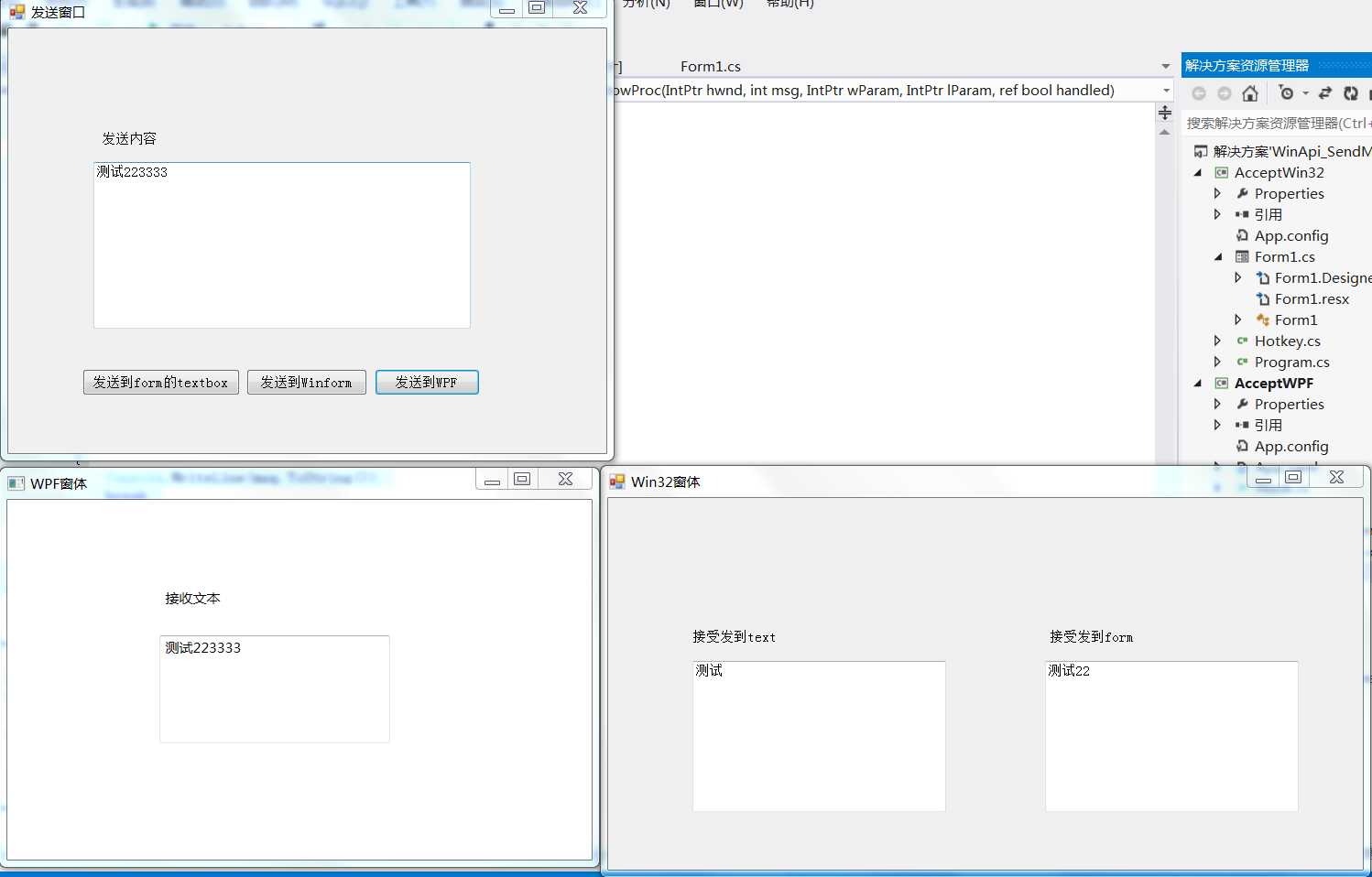Click the Home icon in Solution Explorer
Image resolution: width=1372 pixels, height=877 pixels.
coord(1250,93)
